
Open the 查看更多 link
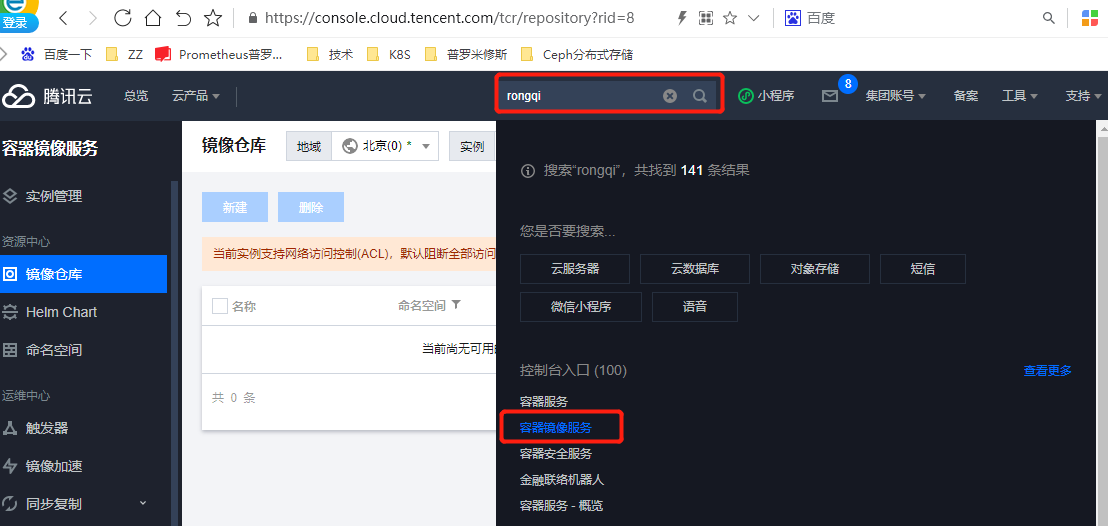point(1048,370)
